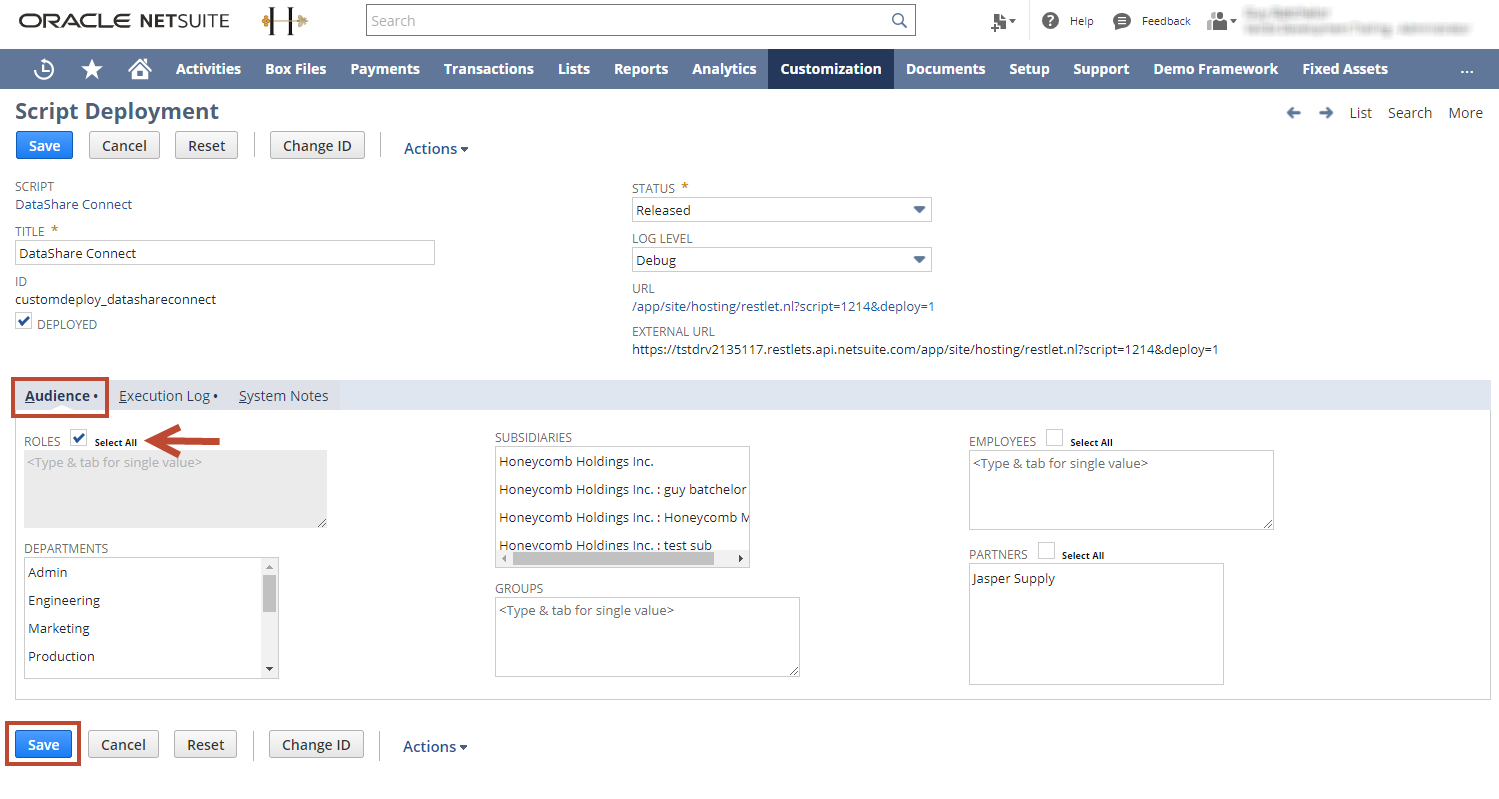Viewport: 1499px width, 799px height.
Task: Open the change role user icon
Action: [x=1221, y=21]
